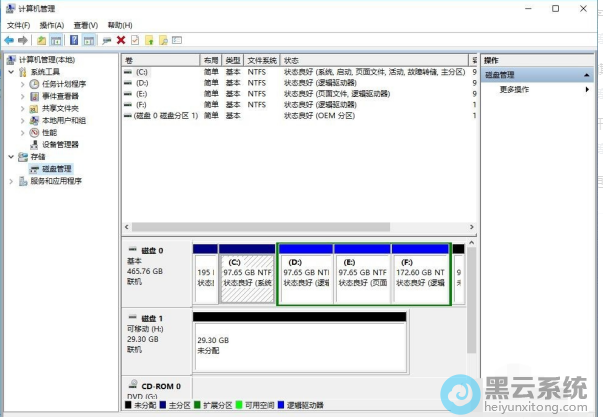Image resolution: width=603 pixels, height=419 pixels.
Task: Collapse the 系统工具 tree node
Action: [11, 72]
